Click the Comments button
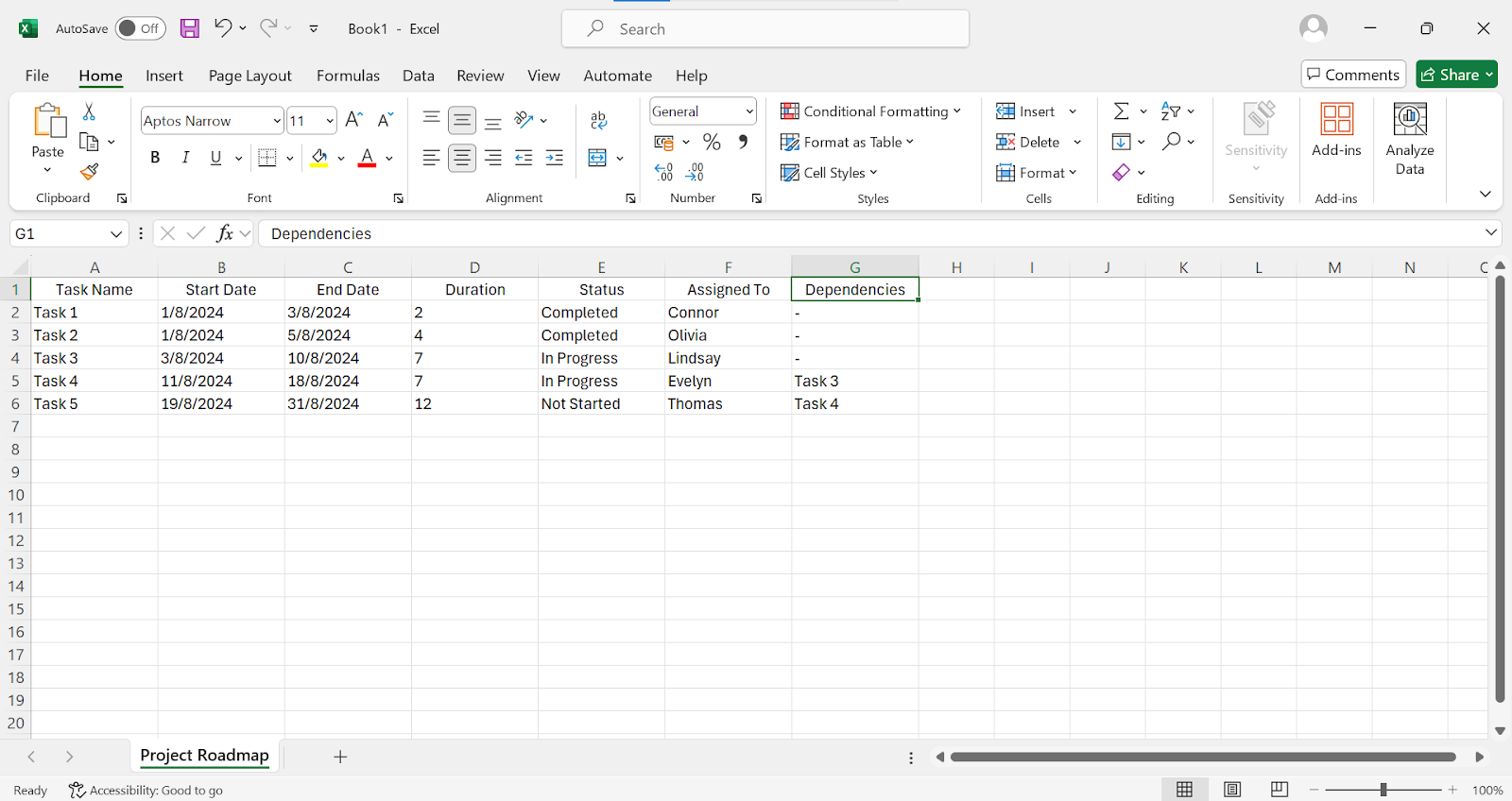 coord(1353,75)
